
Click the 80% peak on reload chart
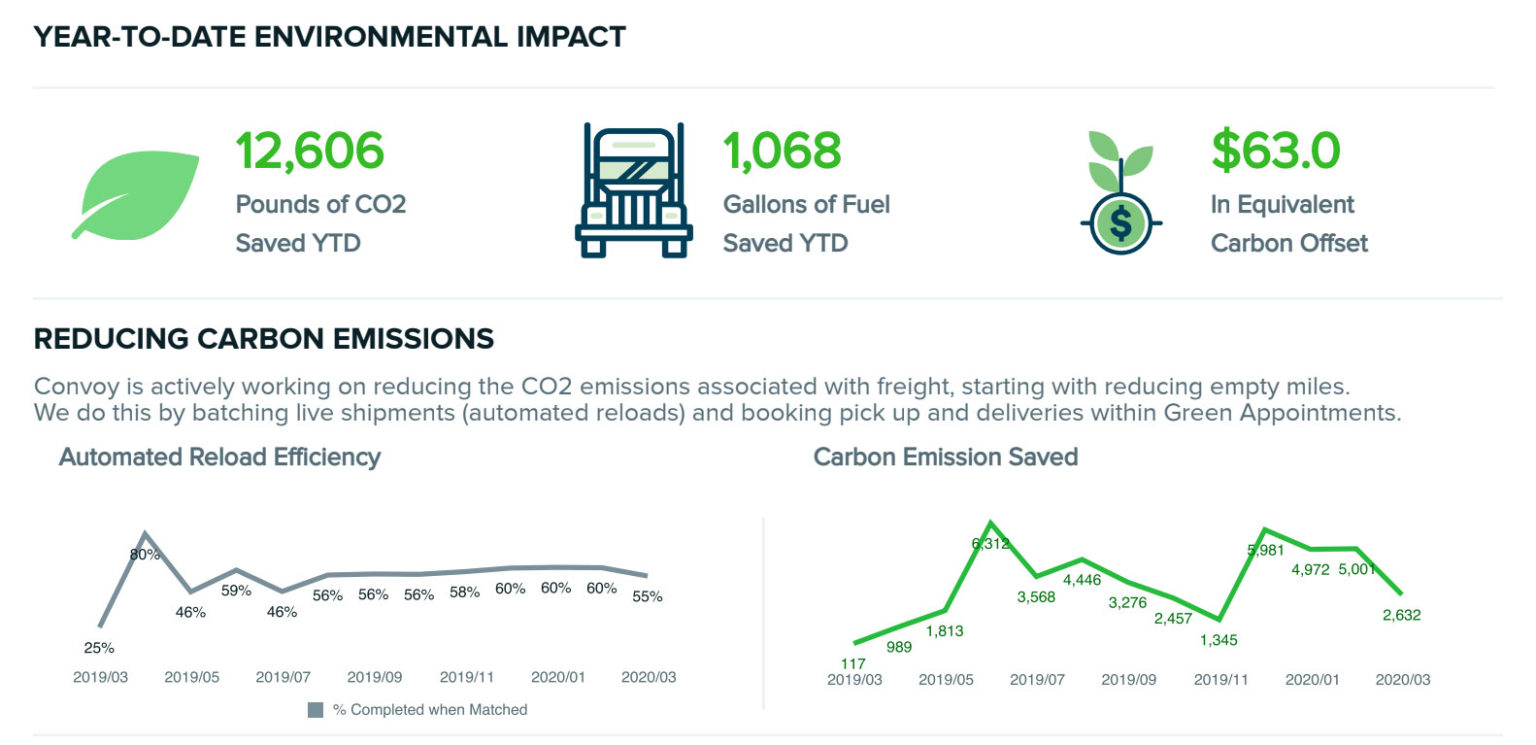(145, 554)
